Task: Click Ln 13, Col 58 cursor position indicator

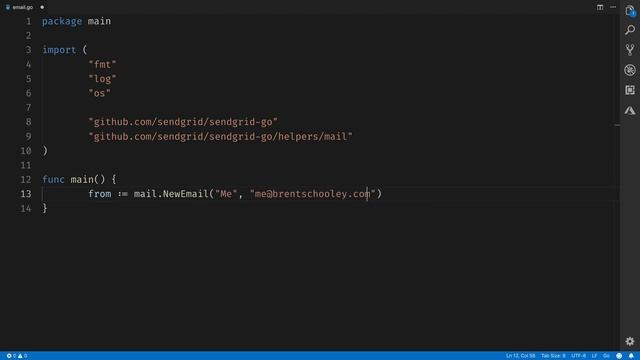Action: click(520, 356)
